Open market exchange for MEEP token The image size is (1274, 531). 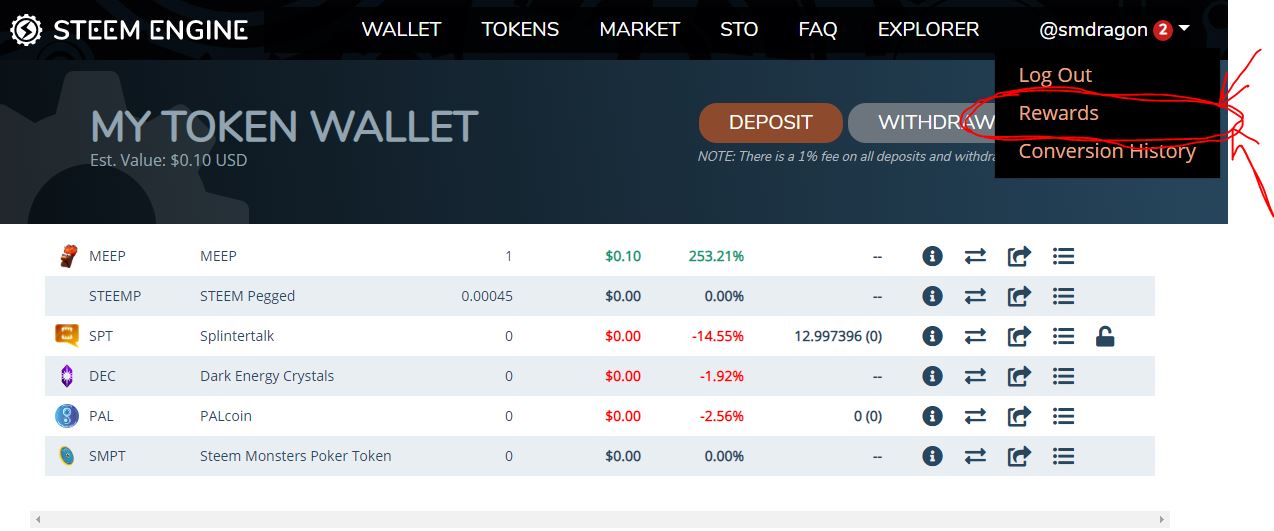coord(975,256)
